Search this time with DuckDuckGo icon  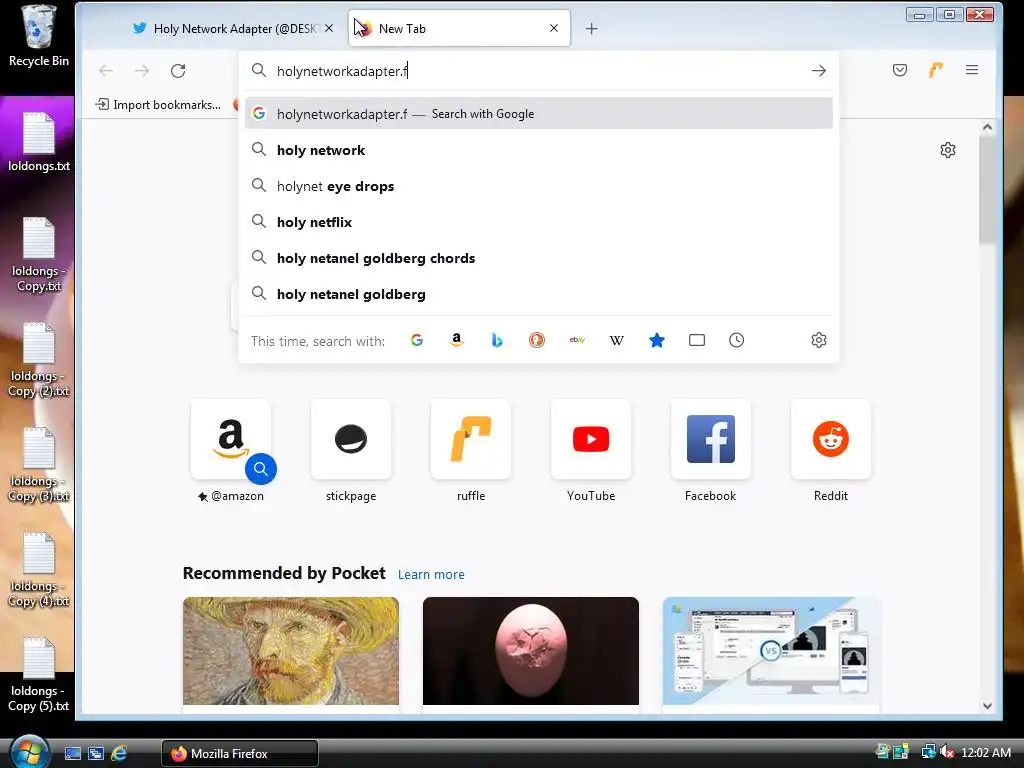tap(537, 340)
